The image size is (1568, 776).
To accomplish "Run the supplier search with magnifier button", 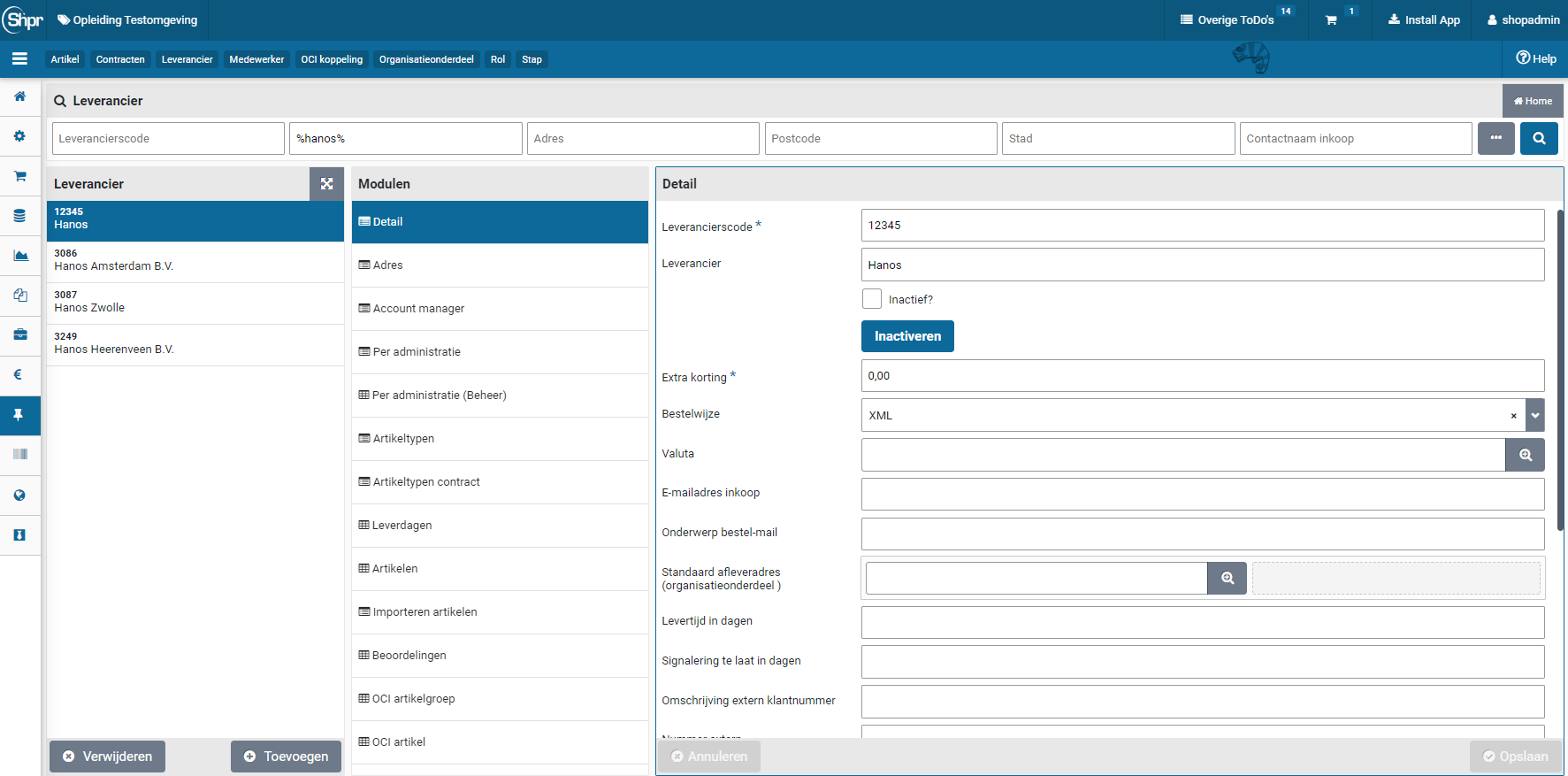I will pos(1539,138).
